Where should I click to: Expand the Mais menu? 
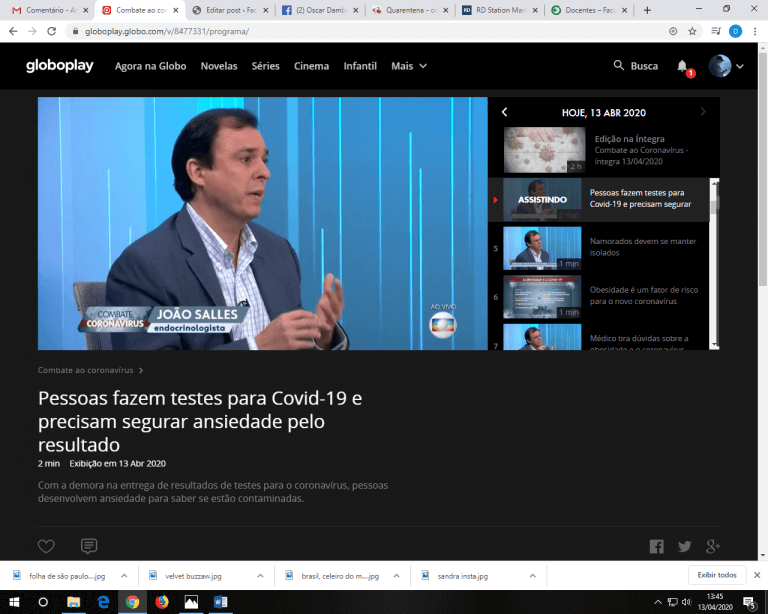[x=408, y=66]
